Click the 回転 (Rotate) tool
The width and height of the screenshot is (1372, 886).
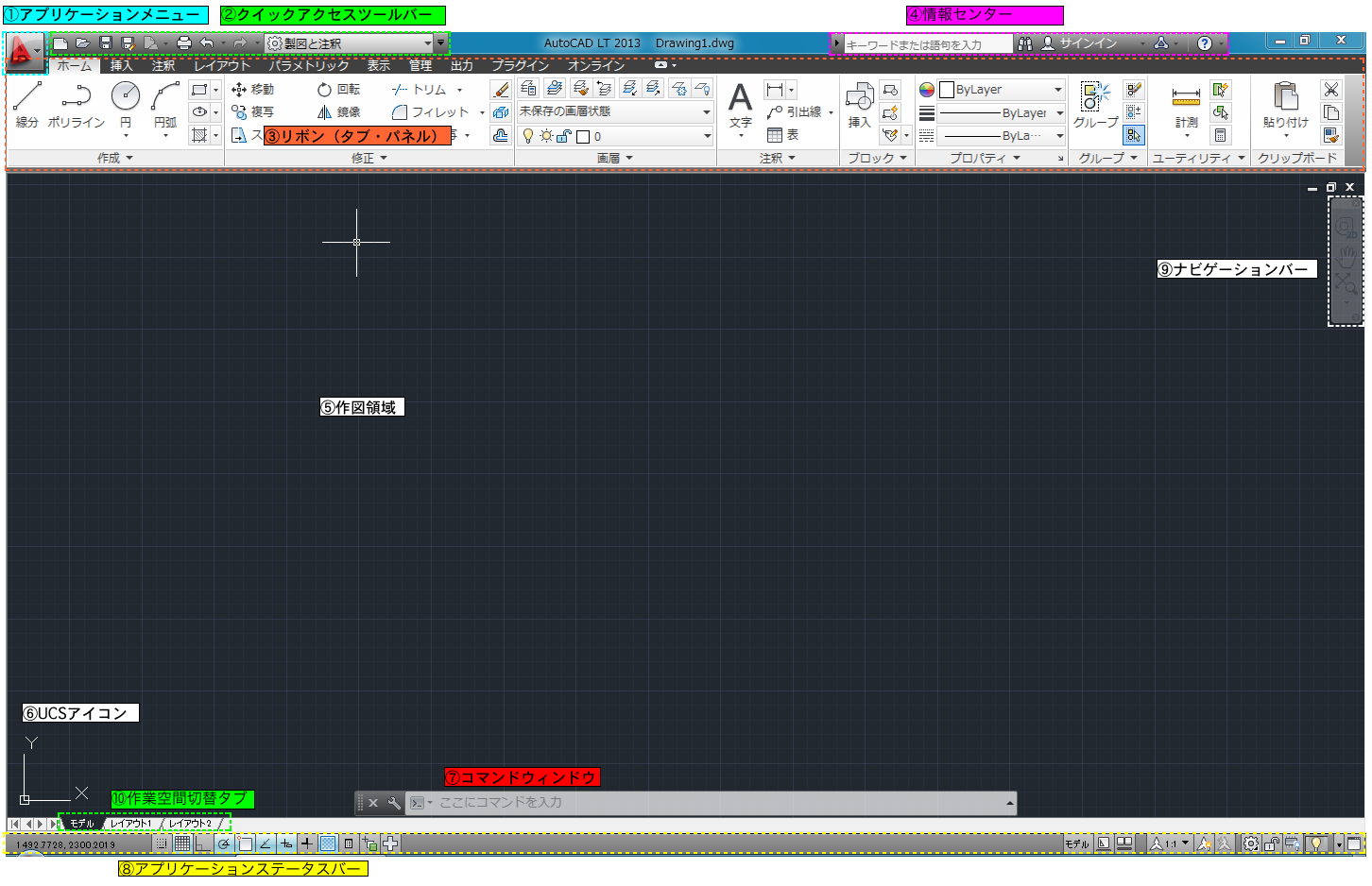tap(338, 90)
